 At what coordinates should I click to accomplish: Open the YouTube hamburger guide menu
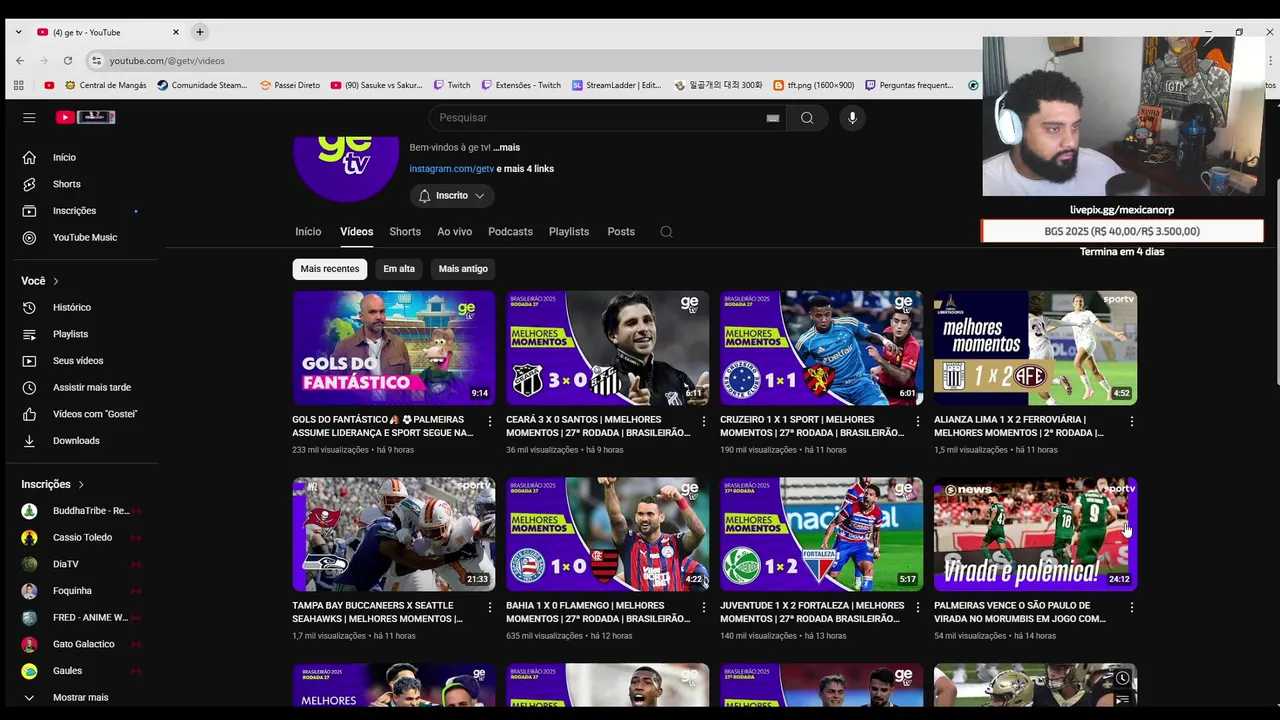[29, 118]
